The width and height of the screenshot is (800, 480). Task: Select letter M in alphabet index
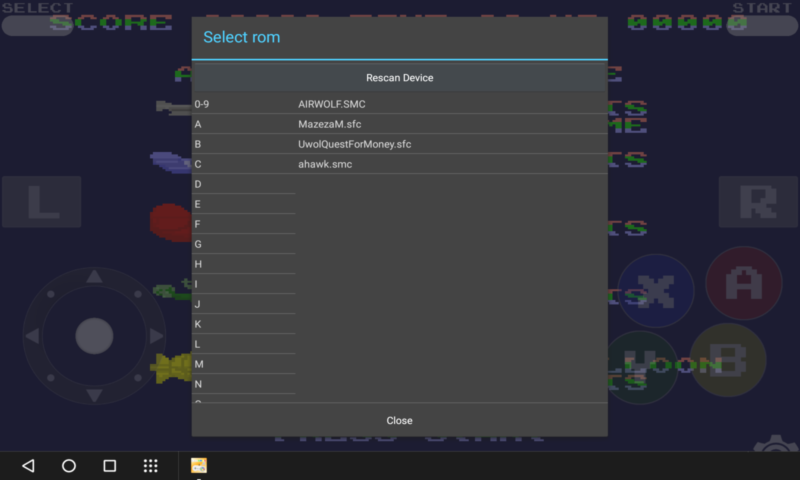(243, 364)
